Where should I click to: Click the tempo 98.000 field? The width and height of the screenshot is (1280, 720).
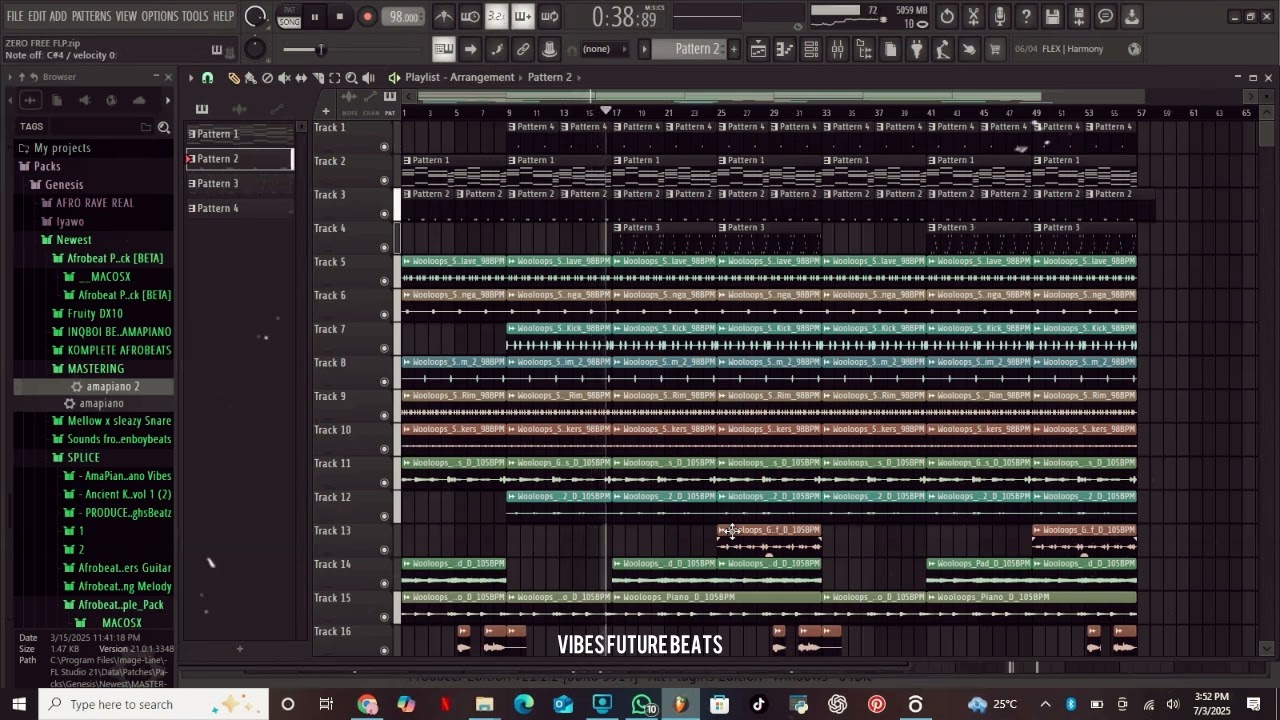pos(404,17)
